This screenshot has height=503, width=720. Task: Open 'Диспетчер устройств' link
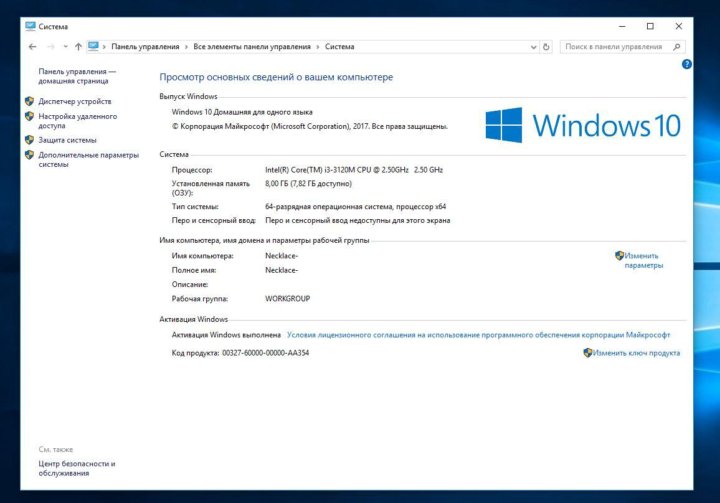75,102
